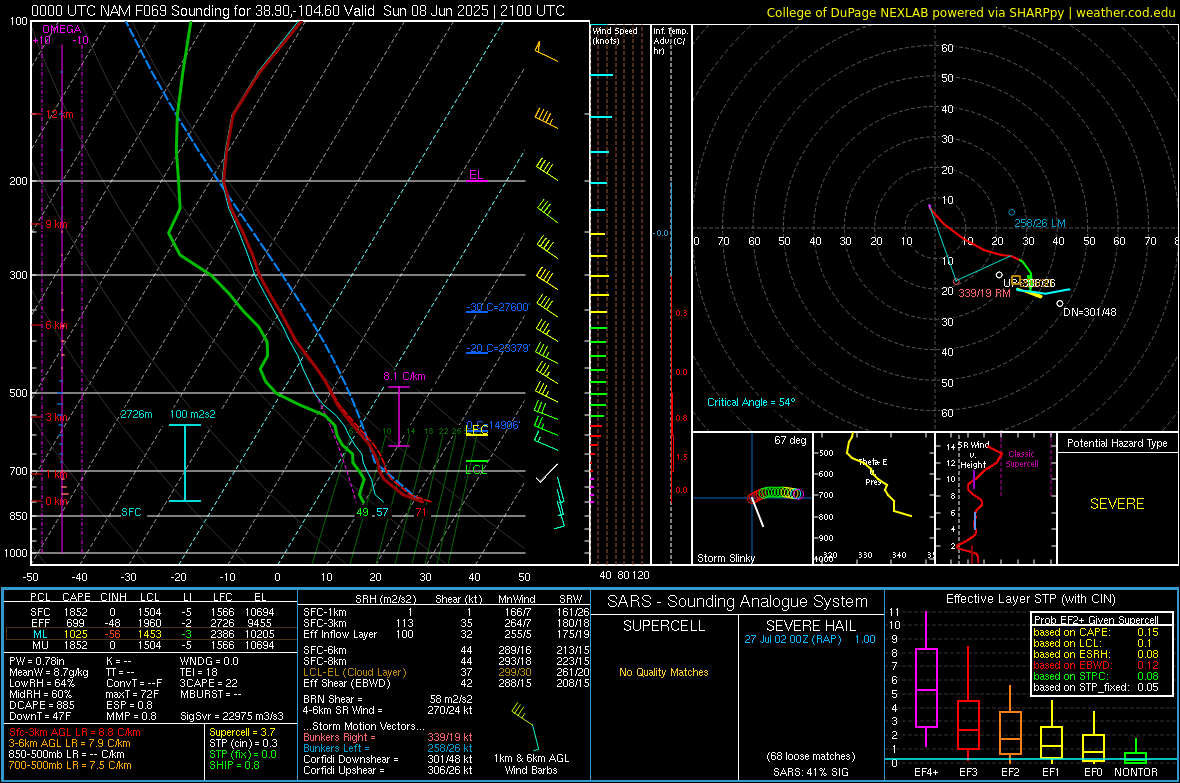Click the Corfidi downshear marker by DN=301/48
The height and width of the screenshot is (783, 1180).
pos(1060,303)
